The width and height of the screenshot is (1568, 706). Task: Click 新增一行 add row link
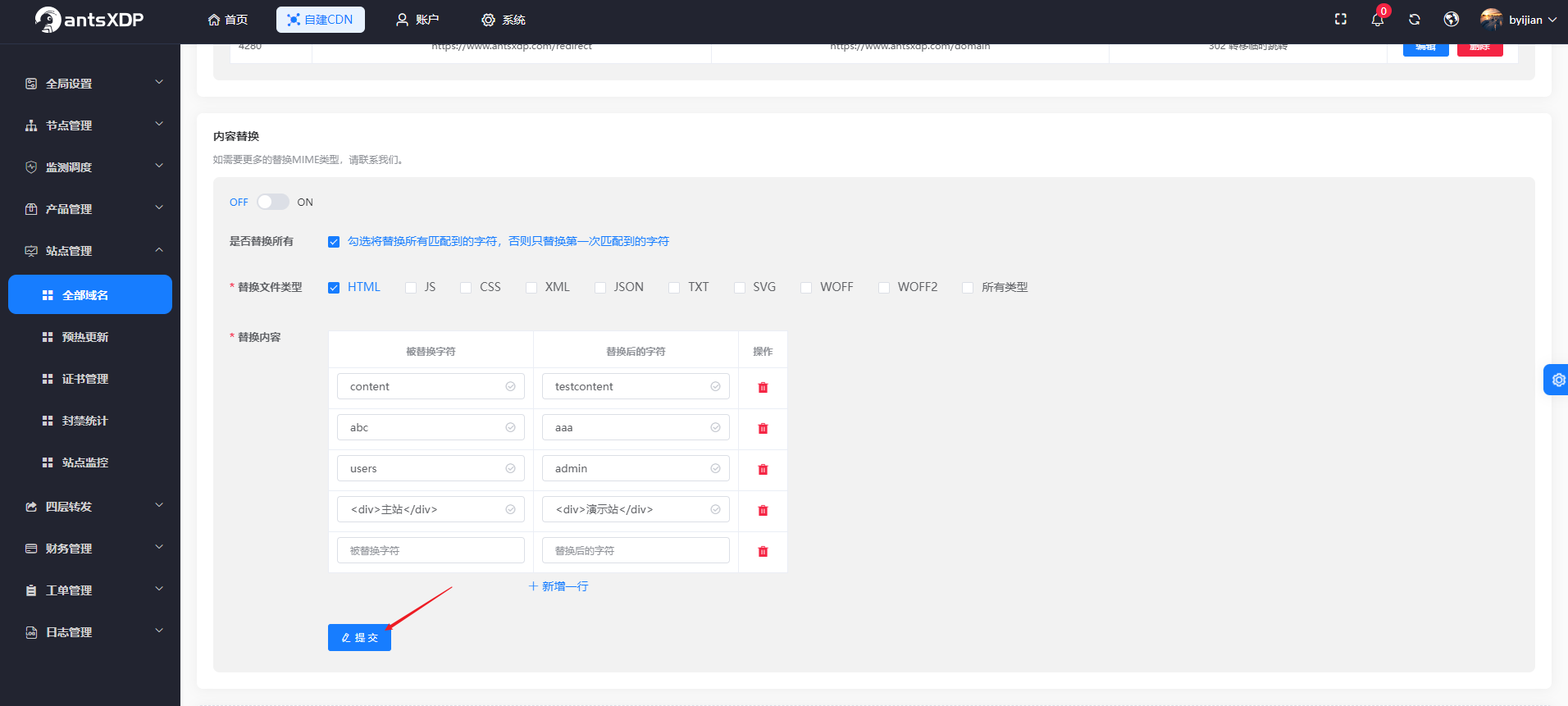tap(558, 586)
